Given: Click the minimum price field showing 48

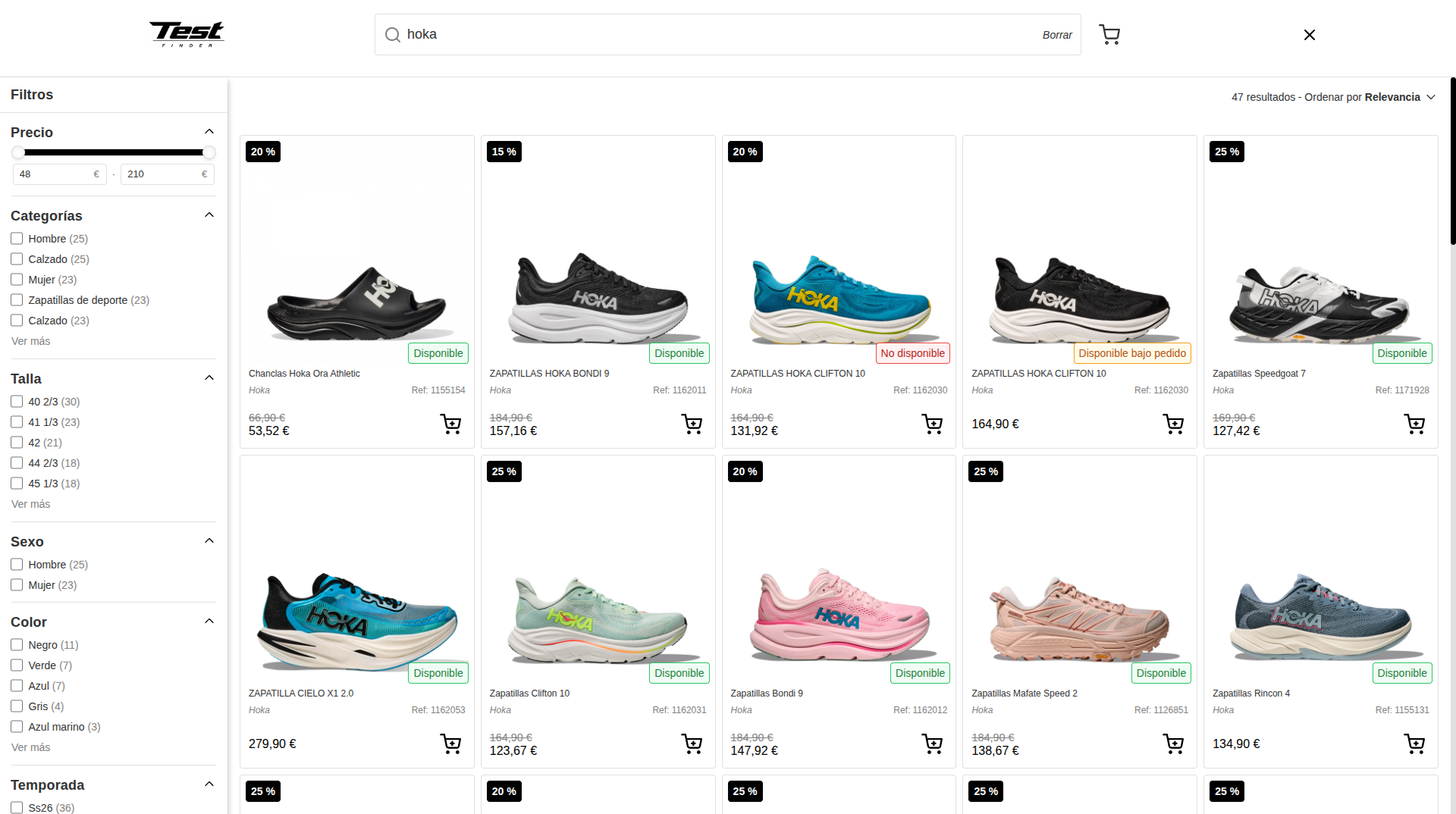Looking at the screenshot, I should (x=59, y=174).
